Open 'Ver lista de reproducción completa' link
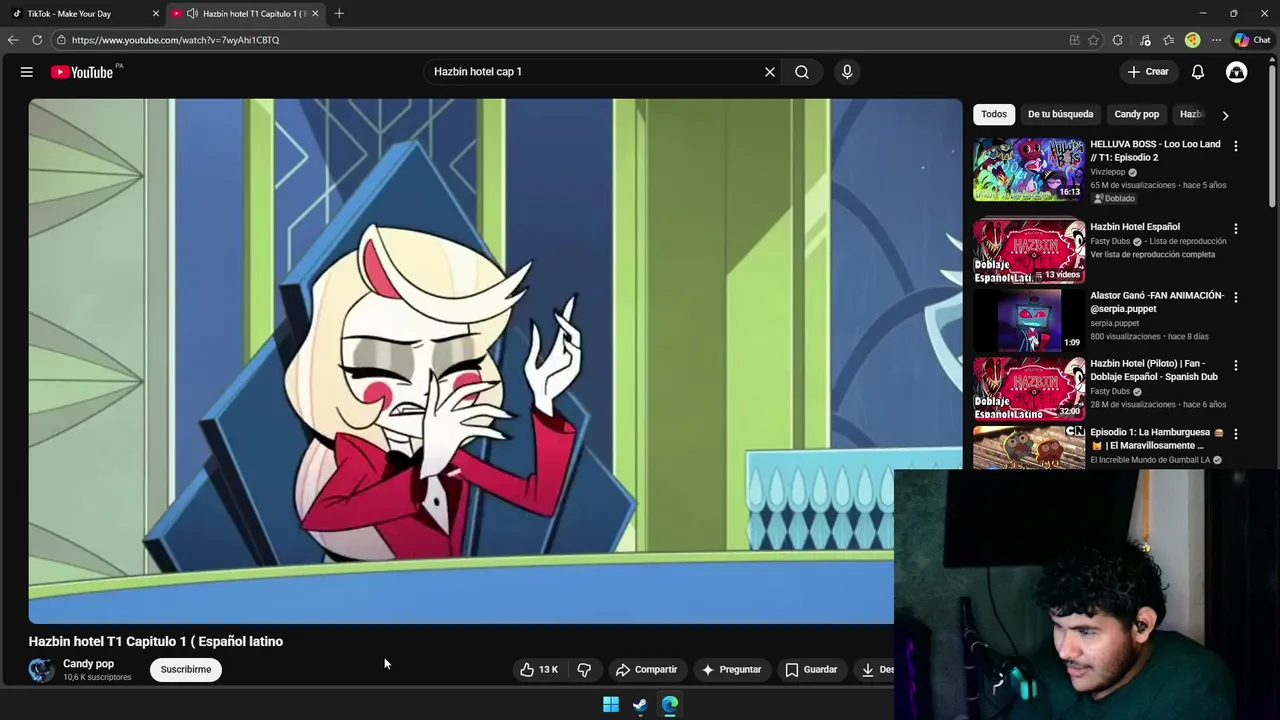Viewport: 1280px width, 720px height. [x=1153, y=254]
